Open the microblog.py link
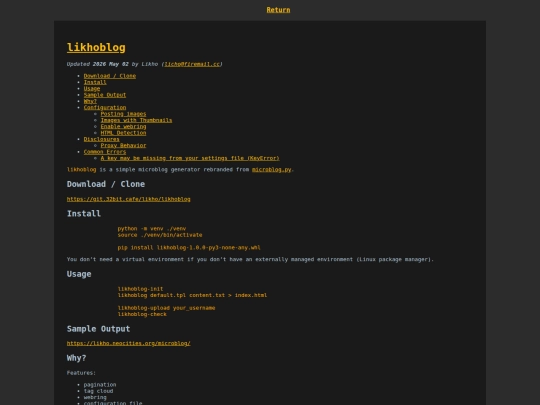 point(272,169)
